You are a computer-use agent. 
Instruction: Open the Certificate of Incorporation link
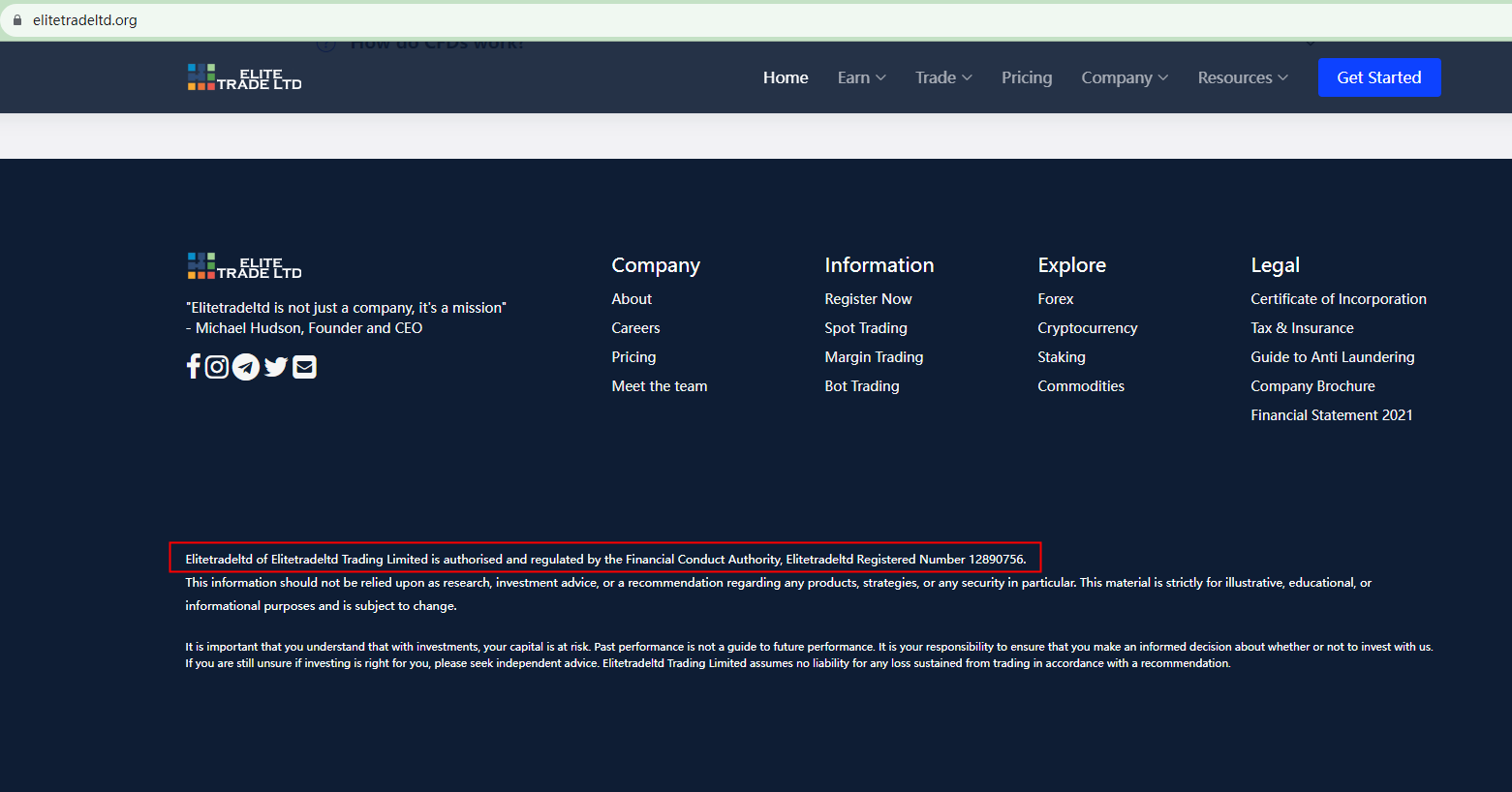1338,299
